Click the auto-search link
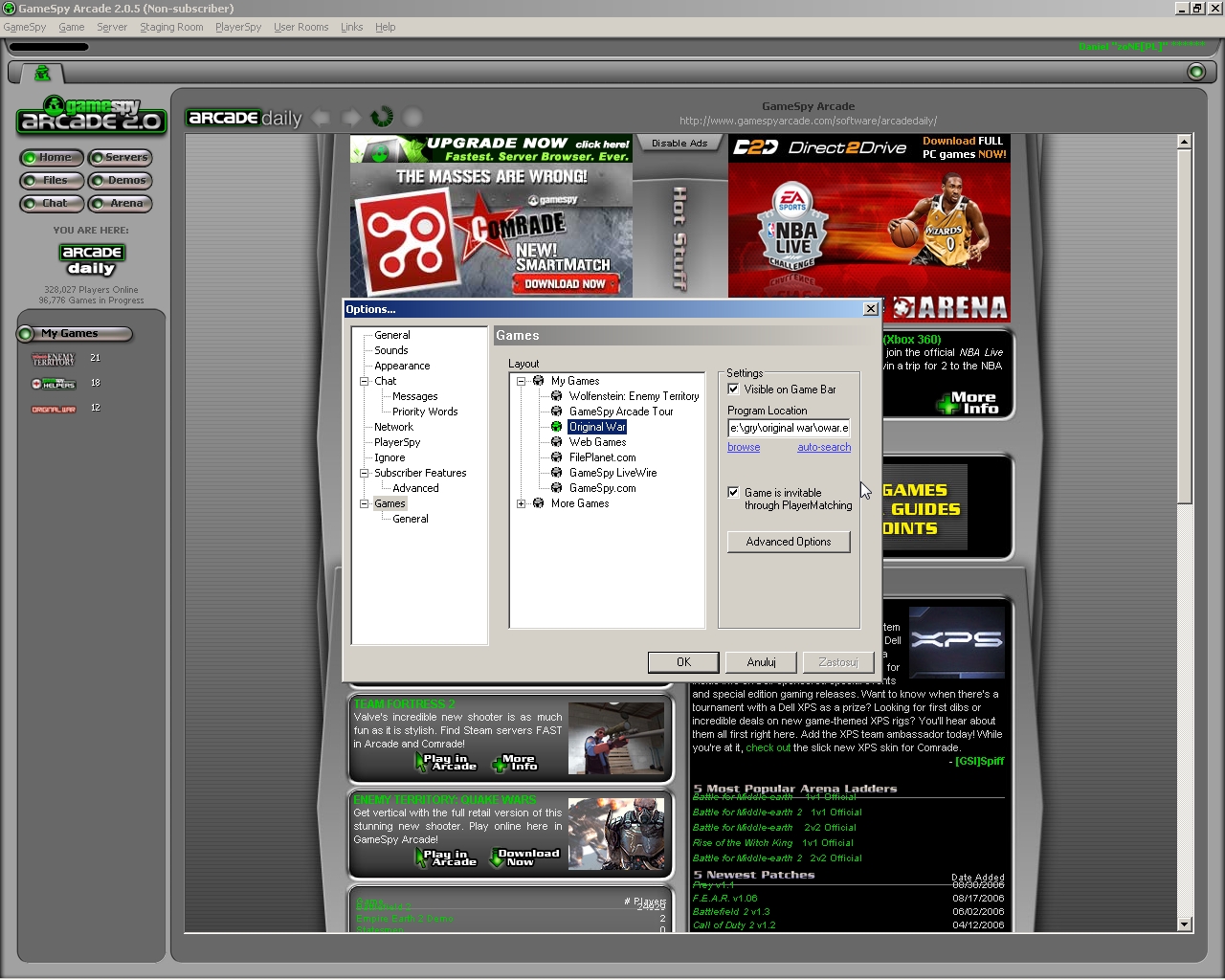Viewport: 1225px width, 980px height. (824, 448)
